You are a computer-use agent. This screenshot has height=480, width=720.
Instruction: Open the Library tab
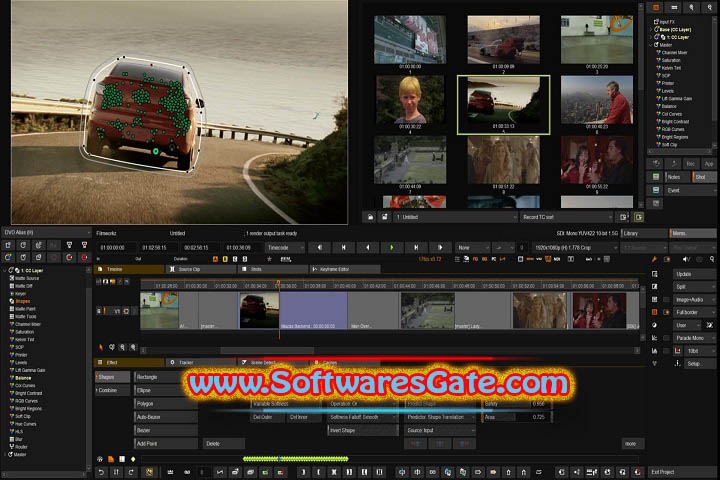pos(644,233)
